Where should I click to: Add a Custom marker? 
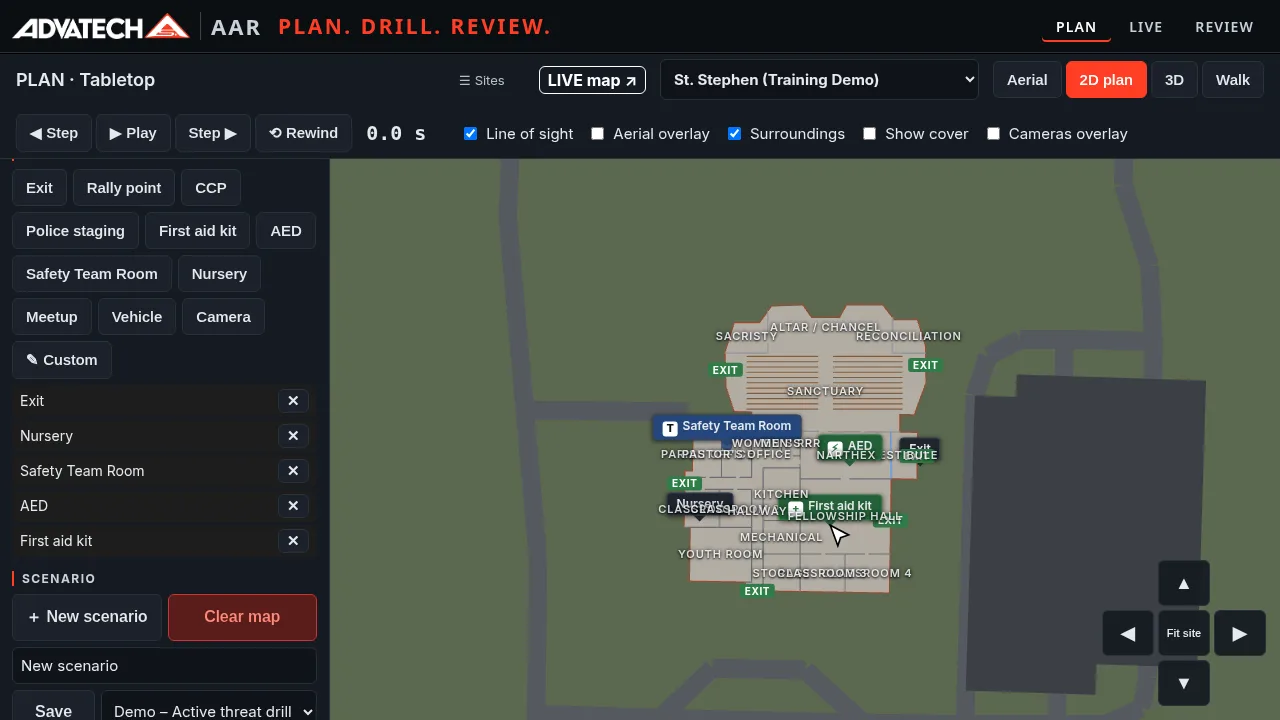pos(62,360)
